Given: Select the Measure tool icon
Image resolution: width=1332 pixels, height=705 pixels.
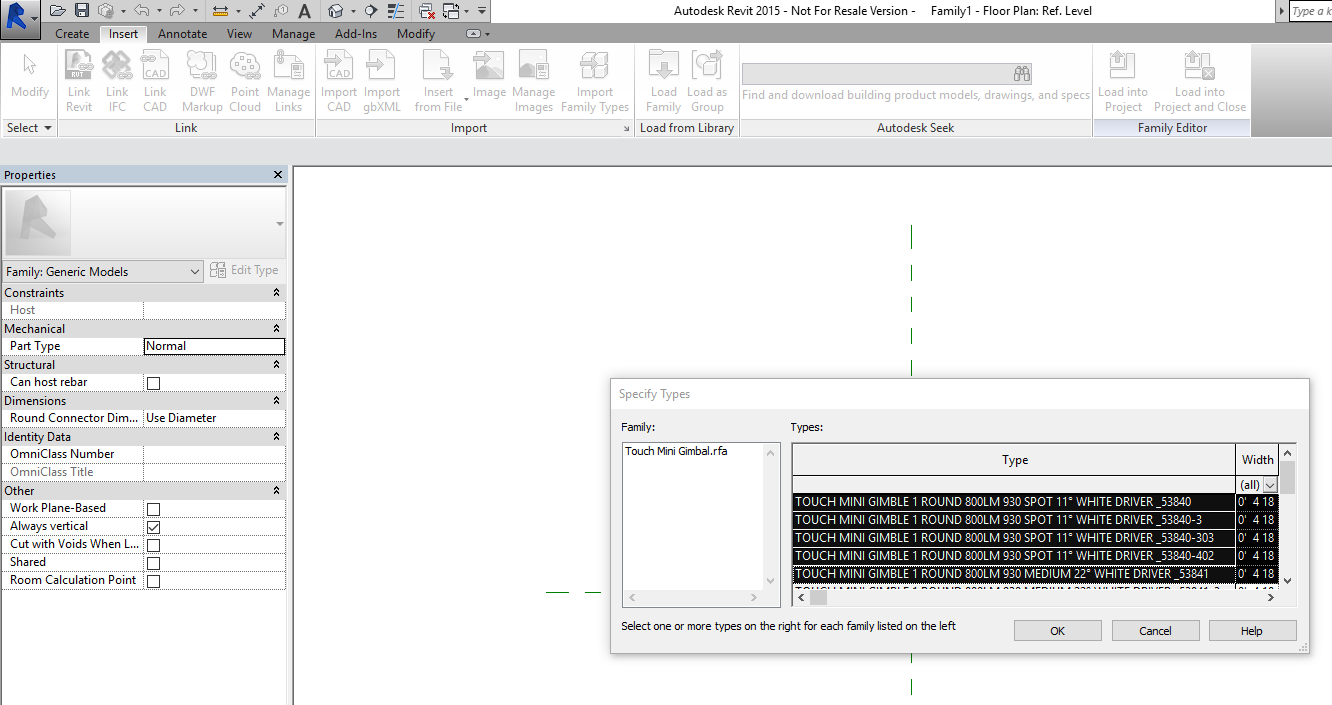Looking at the screenshot, I should (x=220, y=11).
